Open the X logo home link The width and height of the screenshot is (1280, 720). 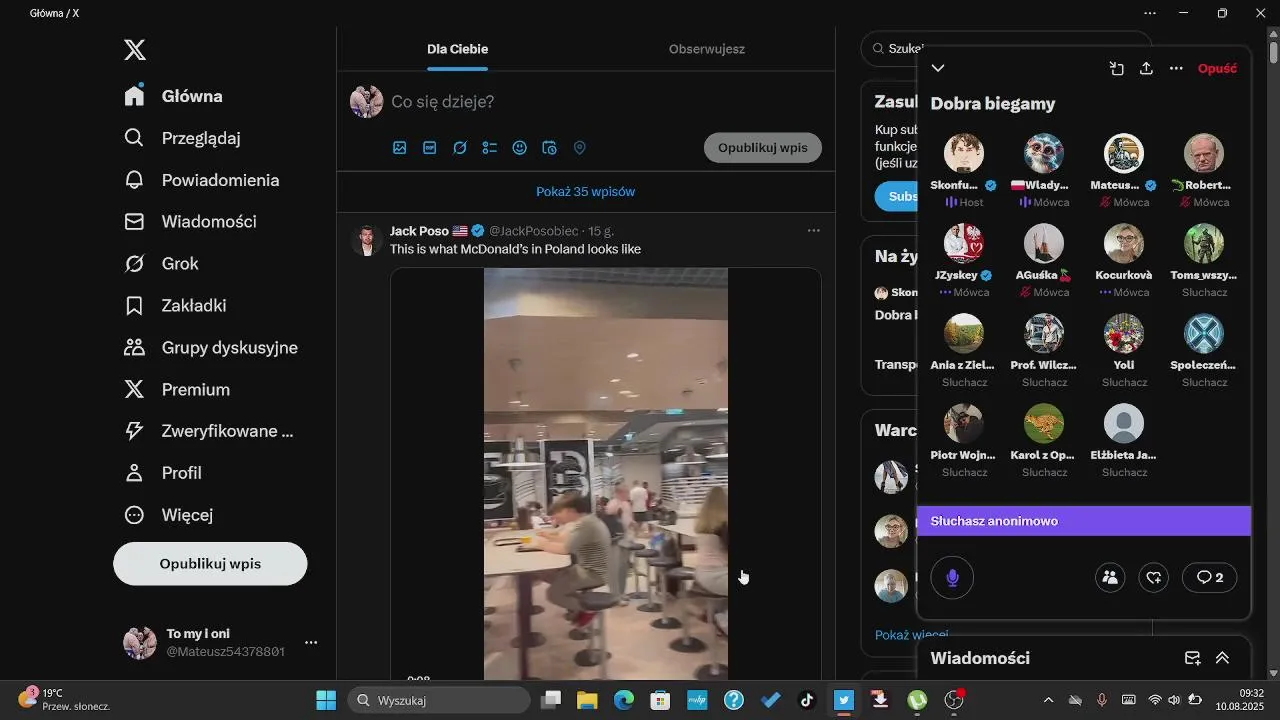(x=135, y=50)
